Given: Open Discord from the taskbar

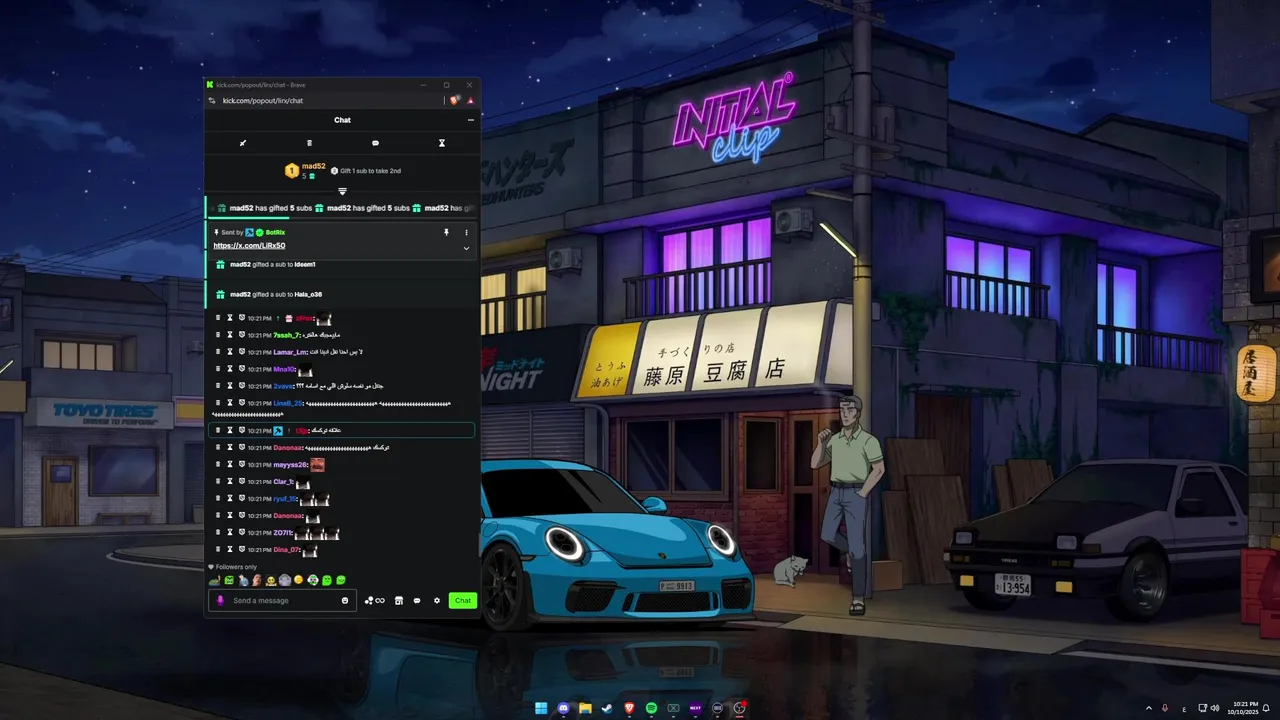Looking at the screenshot, I should 563,708.
